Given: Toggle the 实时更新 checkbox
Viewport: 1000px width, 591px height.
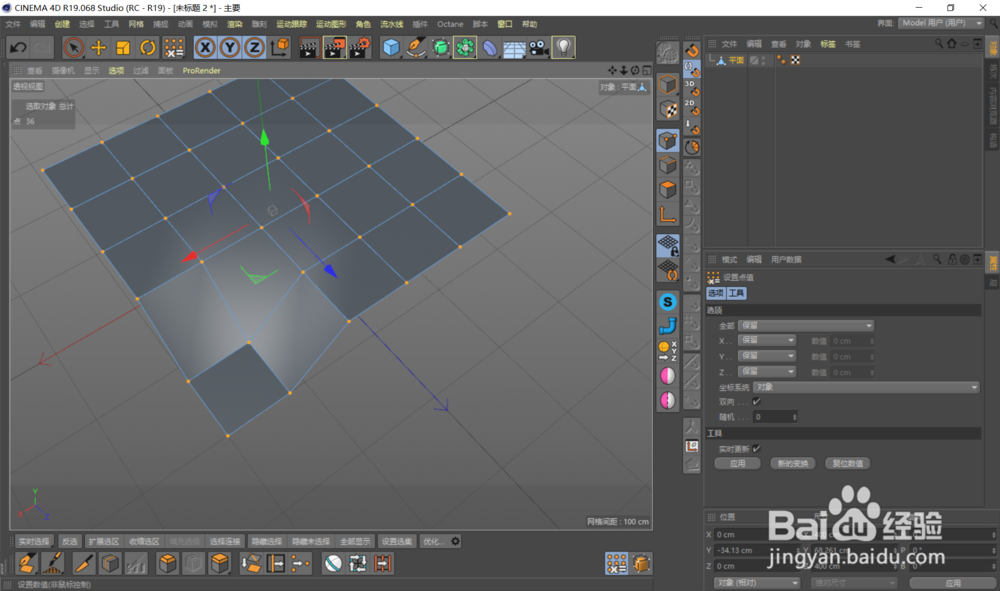Looking at the screenshot, I should point(756,449).
